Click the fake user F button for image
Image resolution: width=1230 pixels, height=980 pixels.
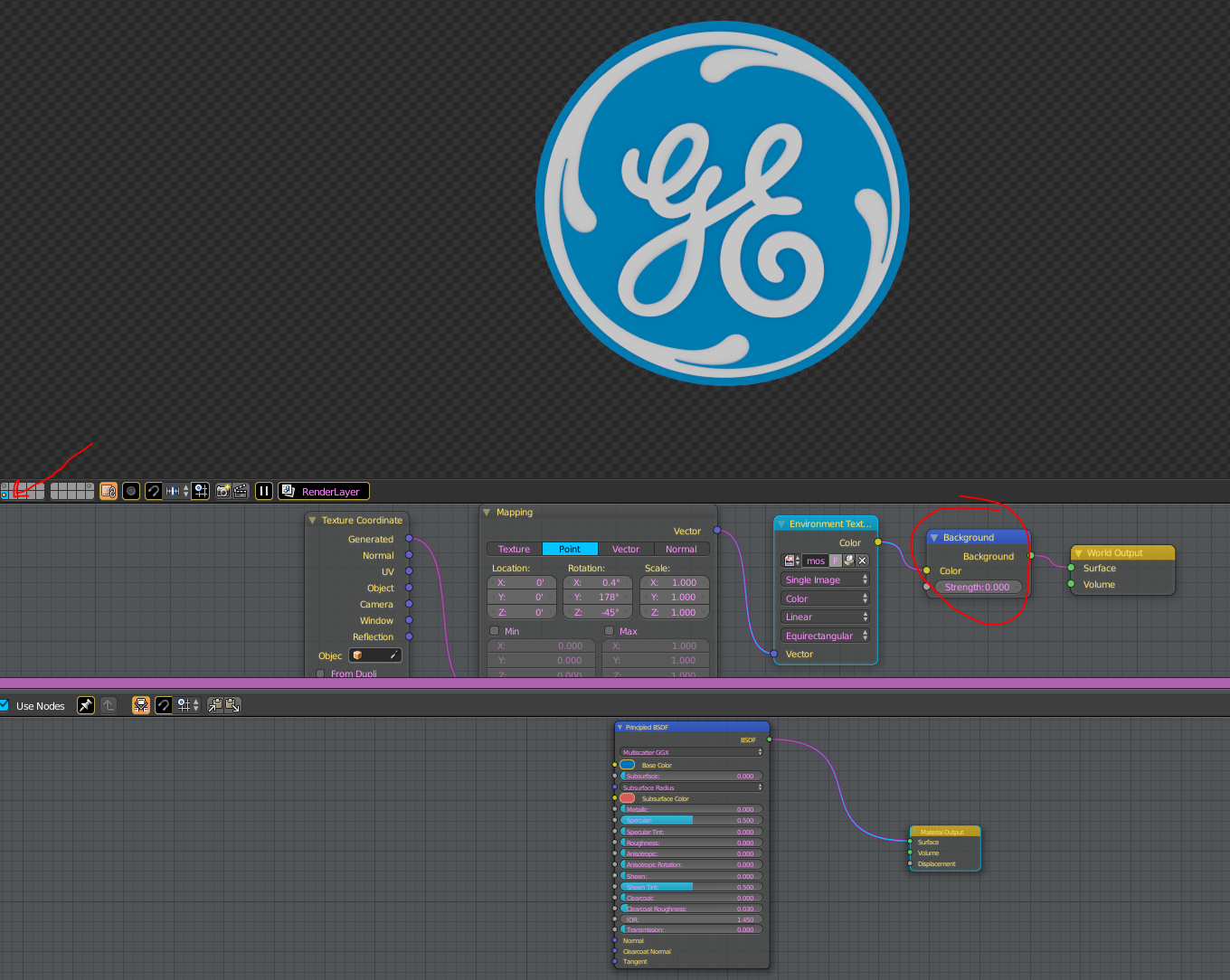tap(836, 561)
